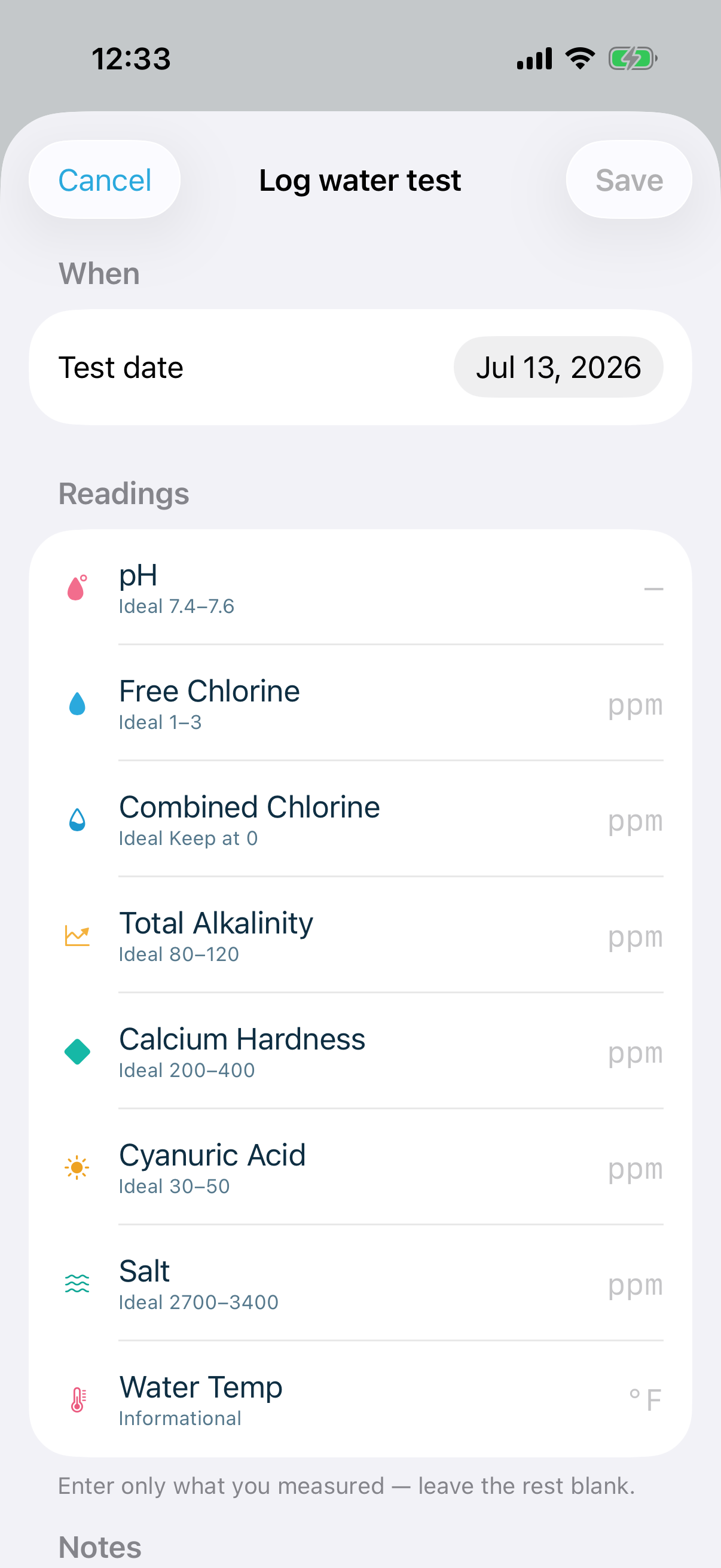
Task: Tap the Cyanuric Acid sun icon
Action: coord(77,1167)
